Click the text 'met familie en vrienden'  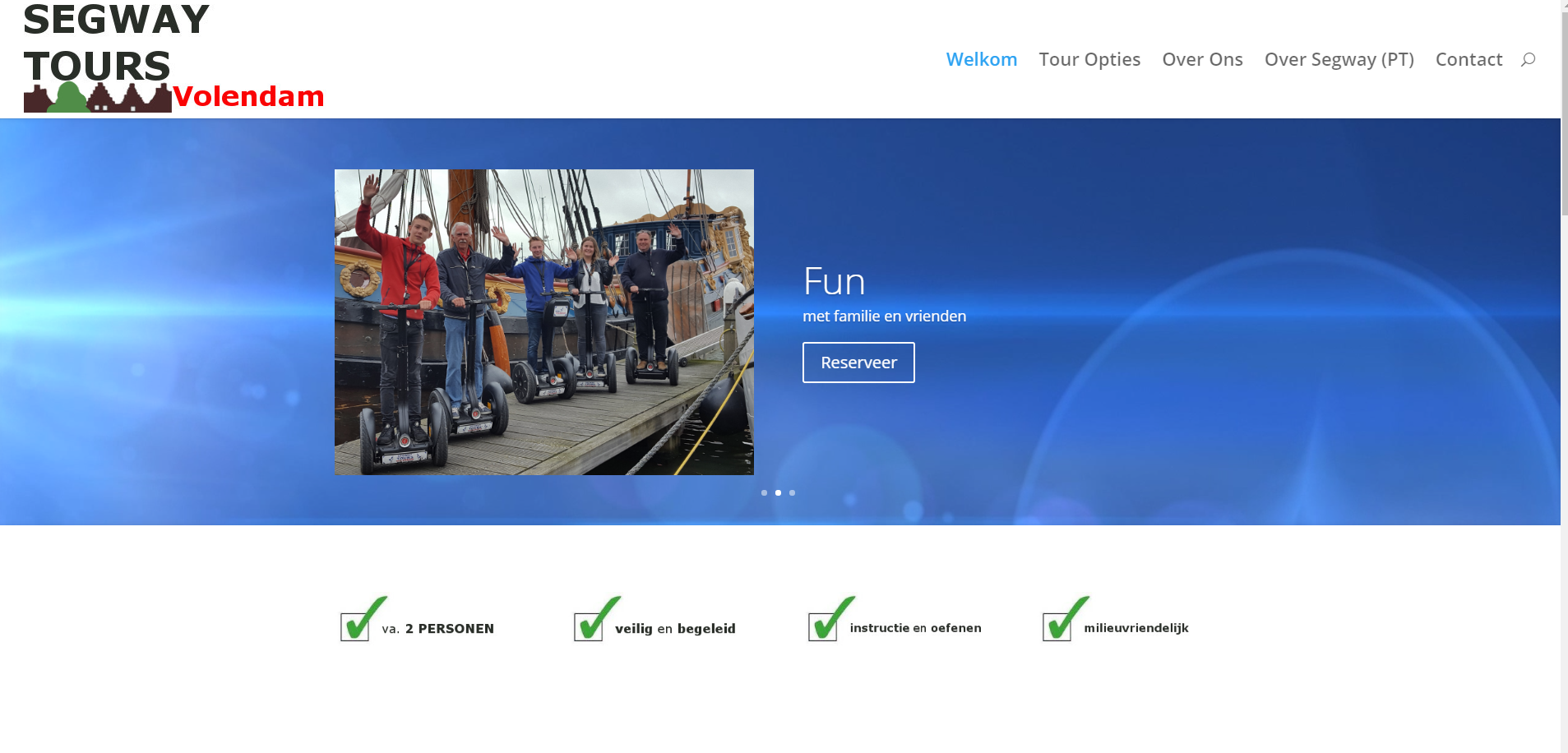pyautogui.click(x=884, y=316)
